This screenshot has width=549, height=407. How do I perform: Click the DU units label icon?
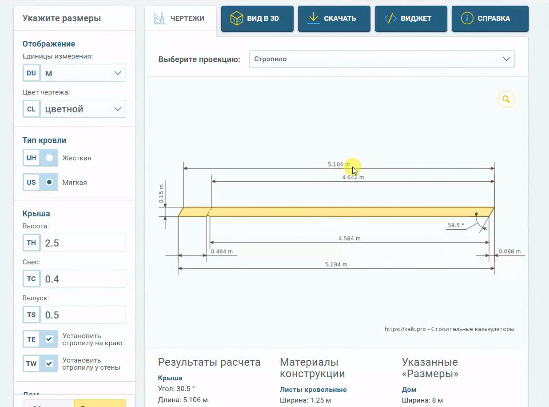pos(32,73)
